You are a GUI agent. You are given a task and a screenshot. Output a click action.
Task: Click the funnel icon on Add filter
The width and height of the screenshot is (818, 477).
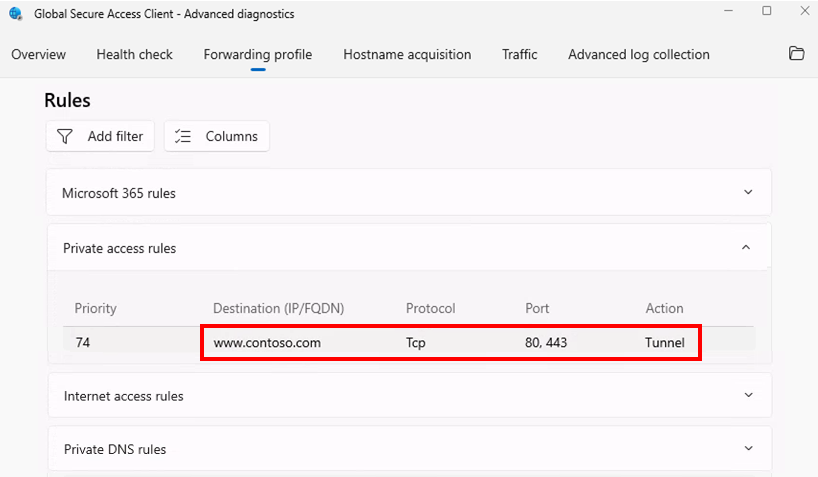click(x=65, y=136)
